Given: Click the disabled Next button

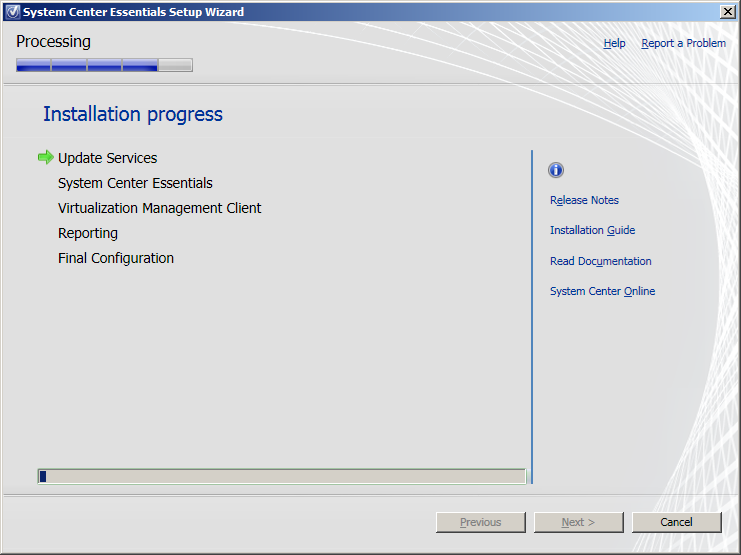Looking at the screenshot, I should pyautogui.click(x=578, y=522).
